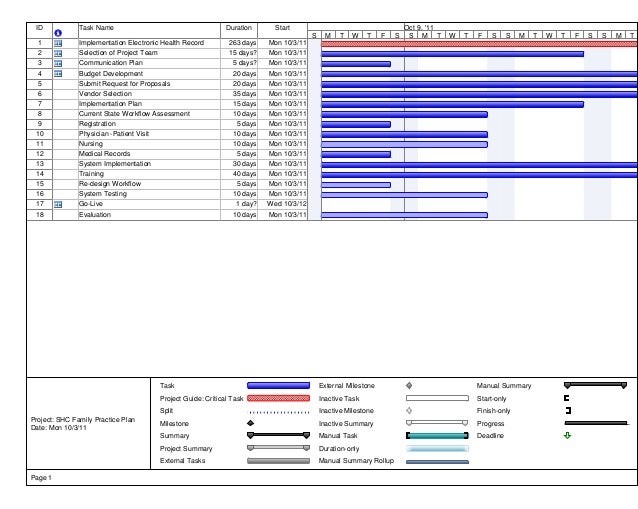638x509 pixels.
Task: Select the Registration task name
Action: click(97, 124)
